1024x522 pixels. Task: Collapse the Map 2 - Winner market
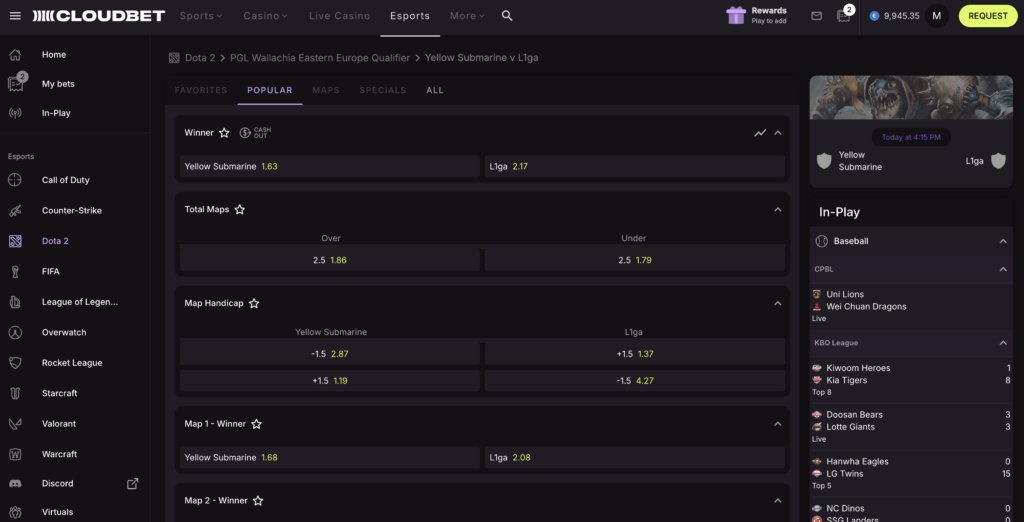coord(777,500)
